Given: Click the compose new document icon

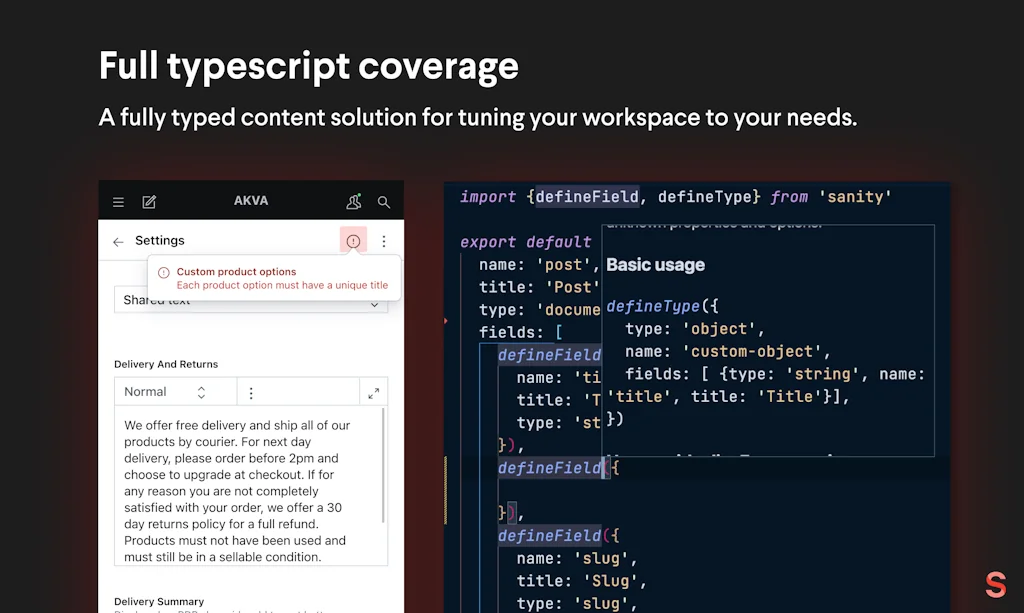Looking at the screenshot, I should [x=148, y=202].
